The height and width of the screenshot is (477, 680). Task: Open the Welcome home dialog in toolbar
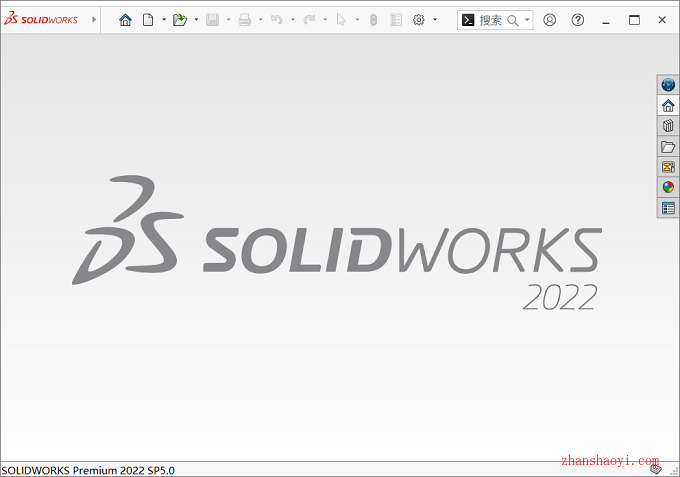pyautogui.click(x=125, y=20)
